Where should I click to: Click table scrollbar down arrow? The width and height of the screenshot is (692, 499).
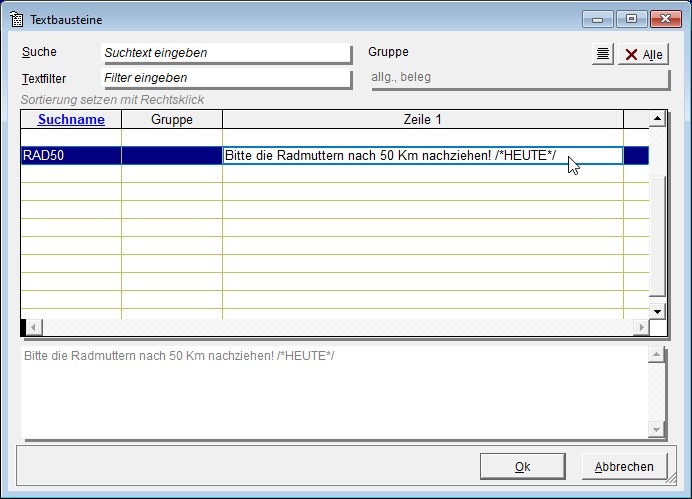click(x=657, y=311)
